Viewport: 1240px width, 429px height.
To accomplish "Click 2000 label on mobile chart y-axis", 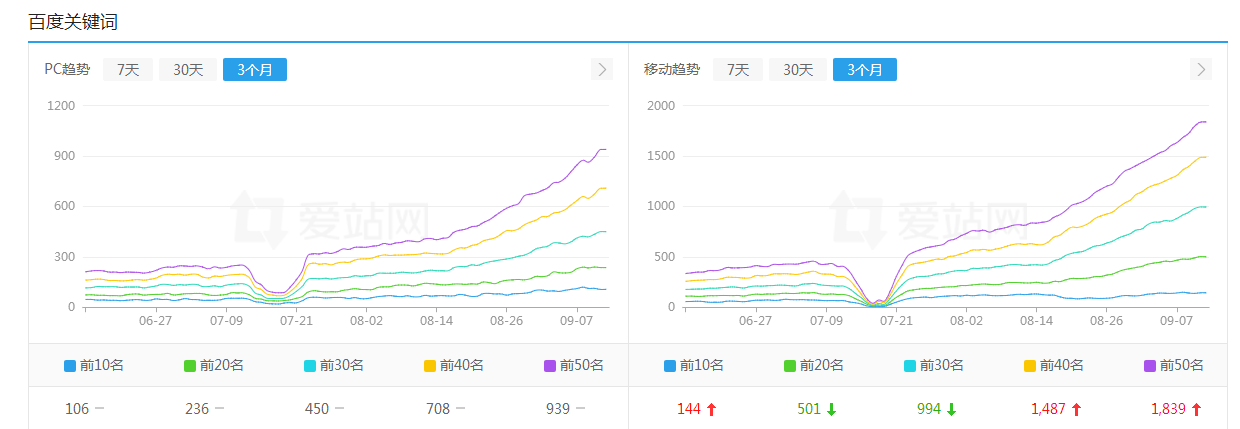I will [661, 105].
